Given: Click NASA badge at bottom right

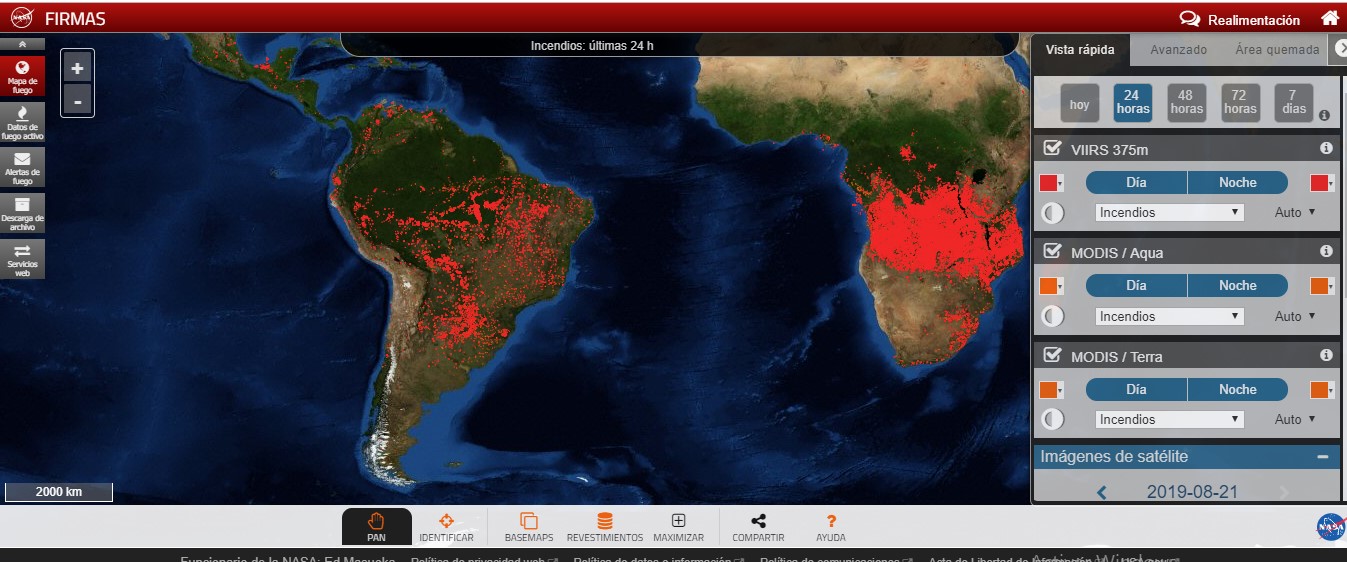Looking at the screenshot, I should 1331,526.
